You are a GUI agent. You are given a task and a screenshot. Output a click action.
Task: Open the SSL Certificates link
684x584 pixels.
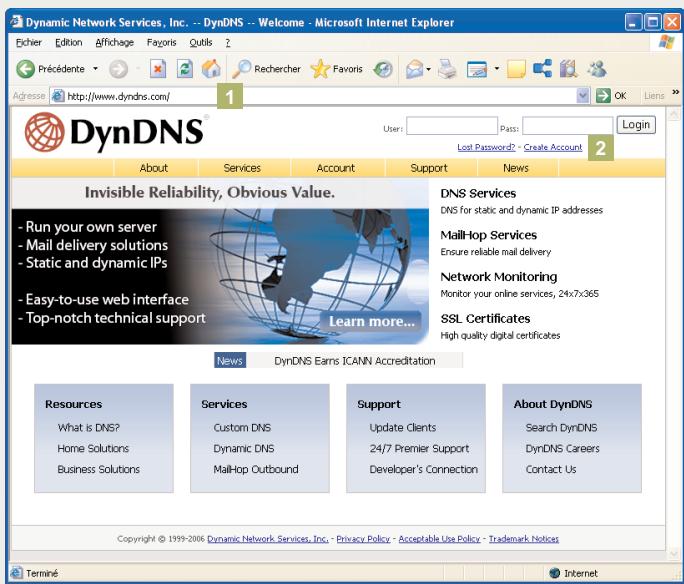click(x=485, y=319)
